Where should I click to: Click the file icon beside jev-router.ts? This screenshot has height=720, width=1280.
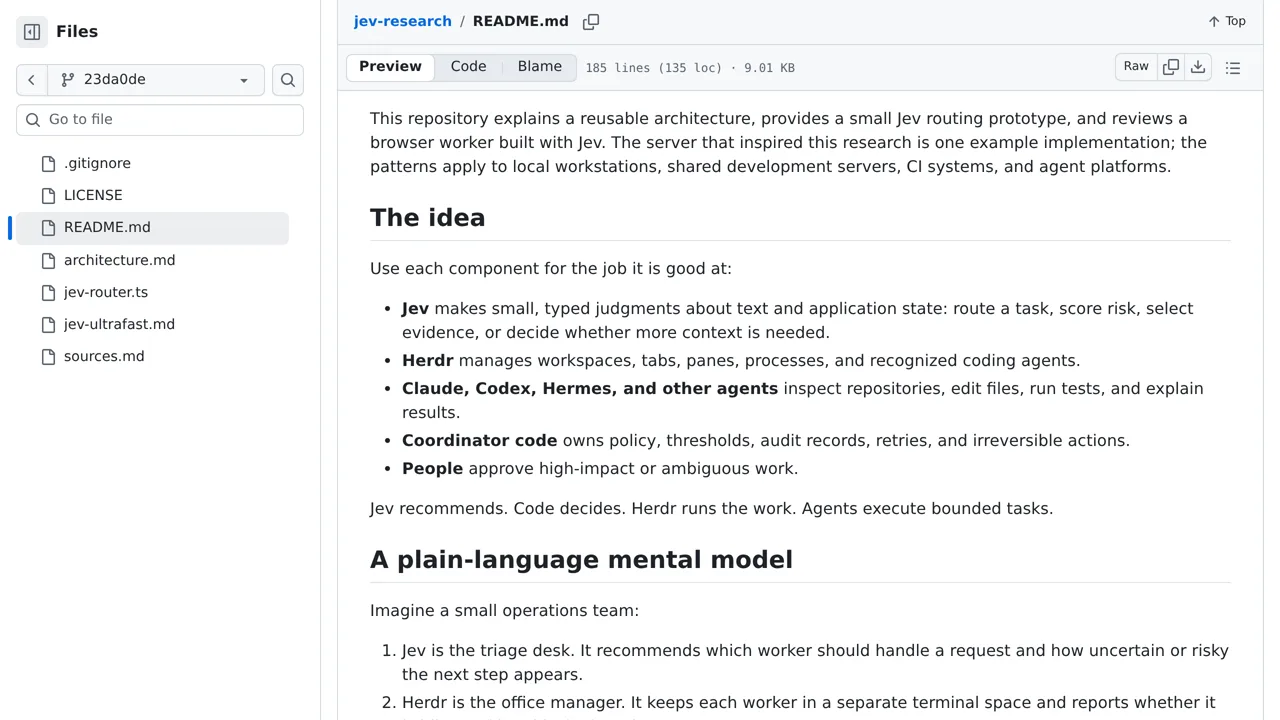click(48, 292)
